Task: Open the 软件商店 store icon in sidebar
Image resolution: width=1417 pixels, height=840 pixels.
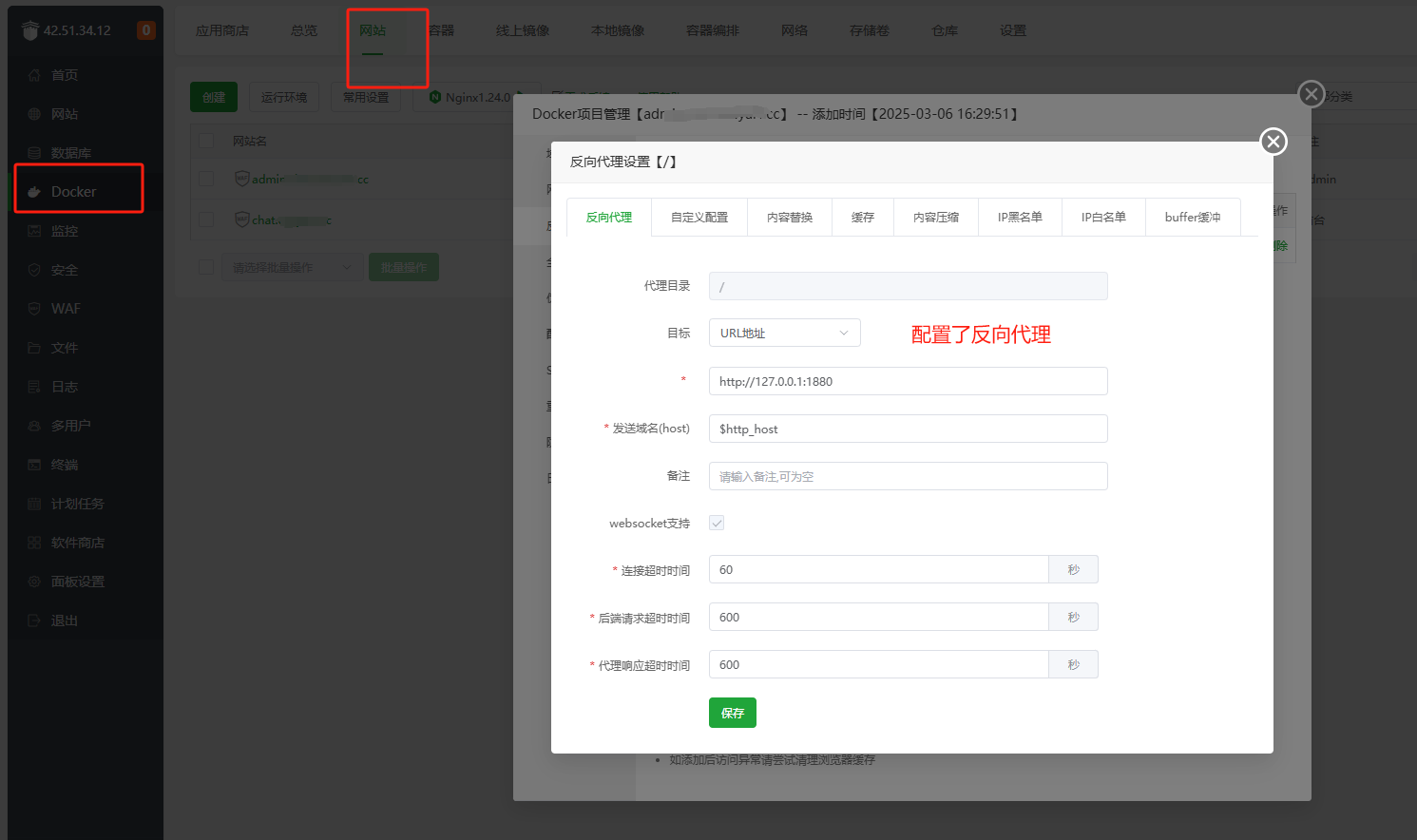Action: [34, 543]
